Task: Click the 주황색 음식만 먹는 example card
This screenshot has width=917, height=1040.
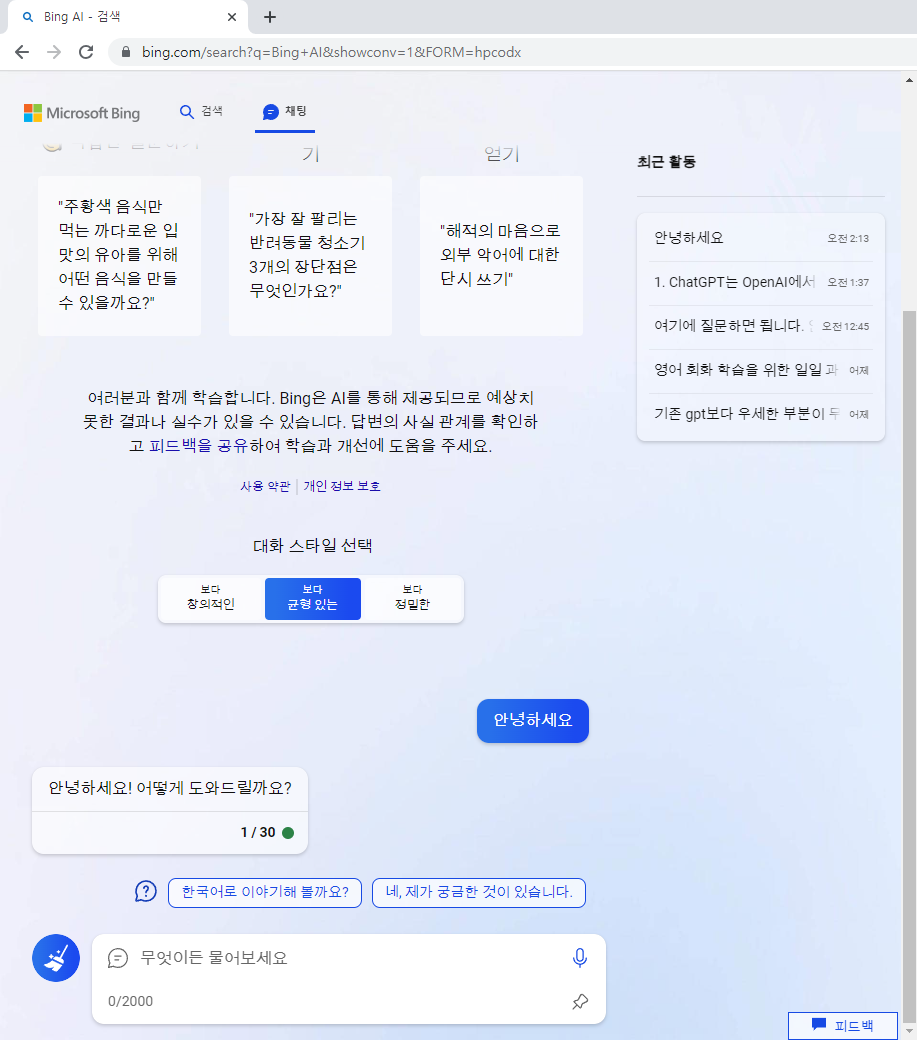Action: click(119, 255)
